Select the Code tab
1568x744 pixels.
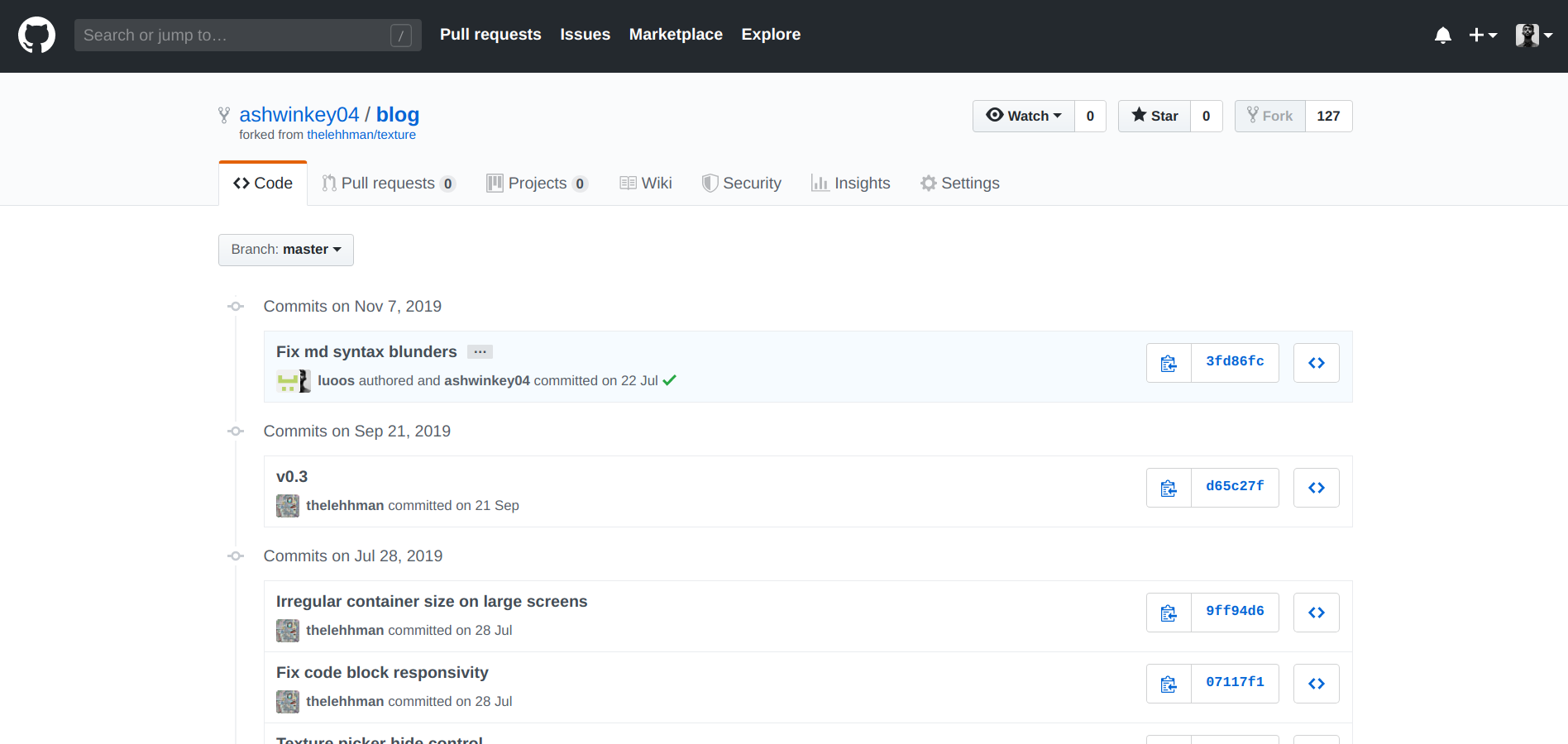click(x=263, y=183)
